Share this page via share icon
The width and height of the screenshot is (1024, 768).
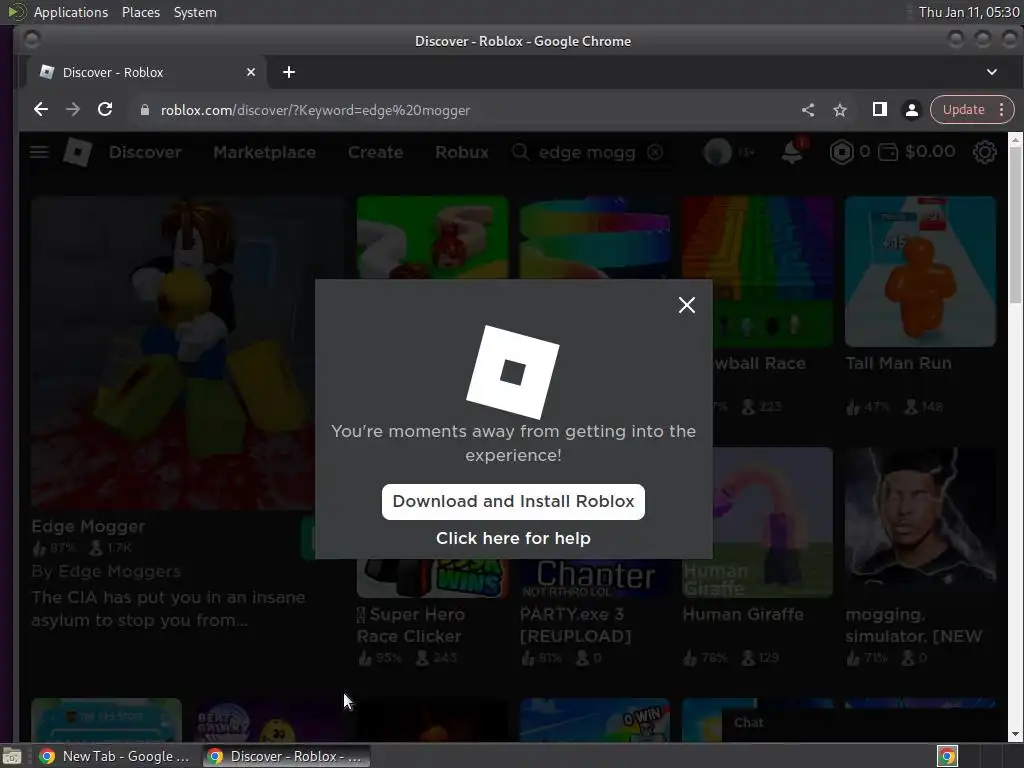pos(808,110)
